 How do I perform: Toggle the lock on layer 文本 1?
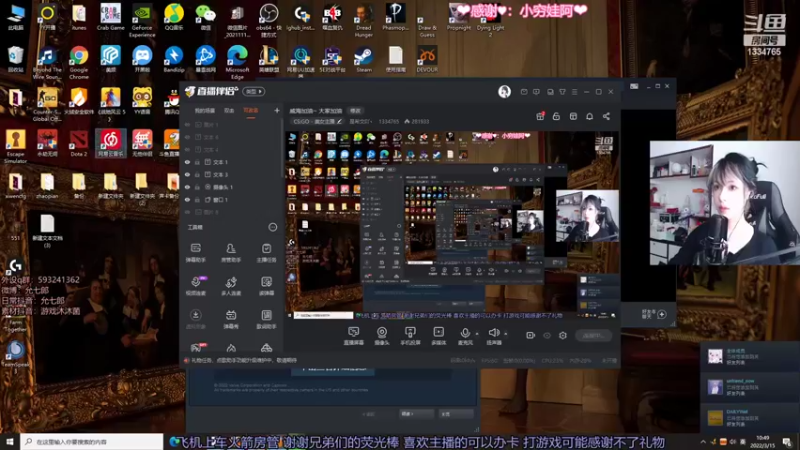click(197, 162)
